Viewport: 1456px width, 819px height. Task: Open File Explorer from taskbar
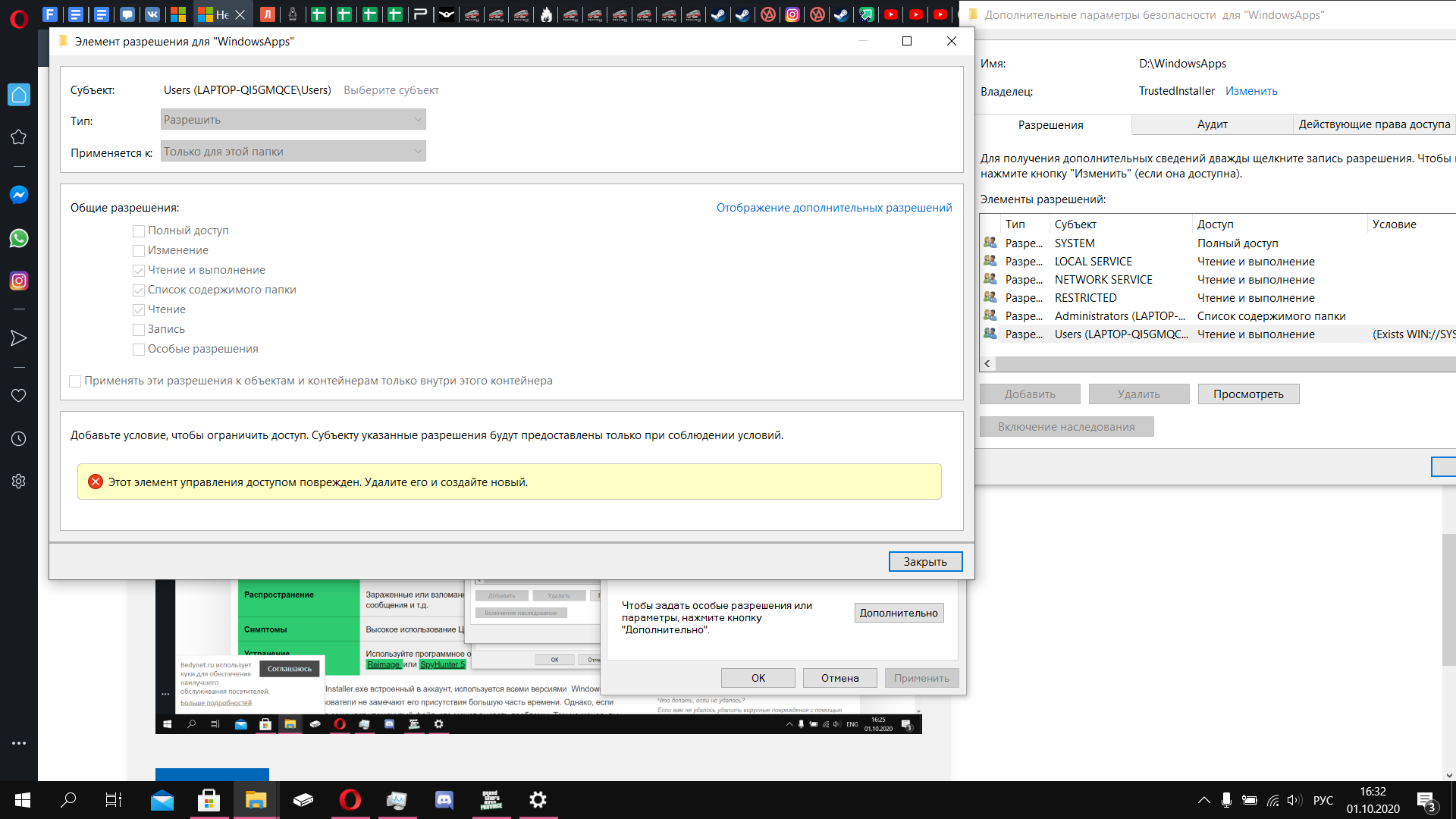point(256,800)
